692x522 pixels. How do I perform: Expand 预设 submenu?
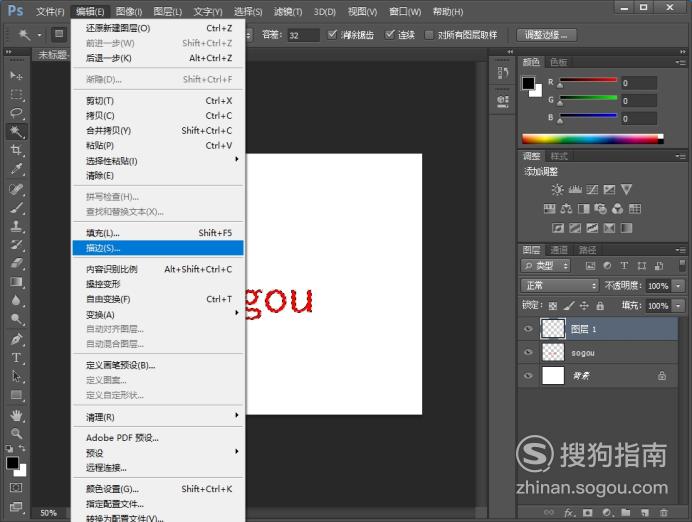[x=158, y=453]
